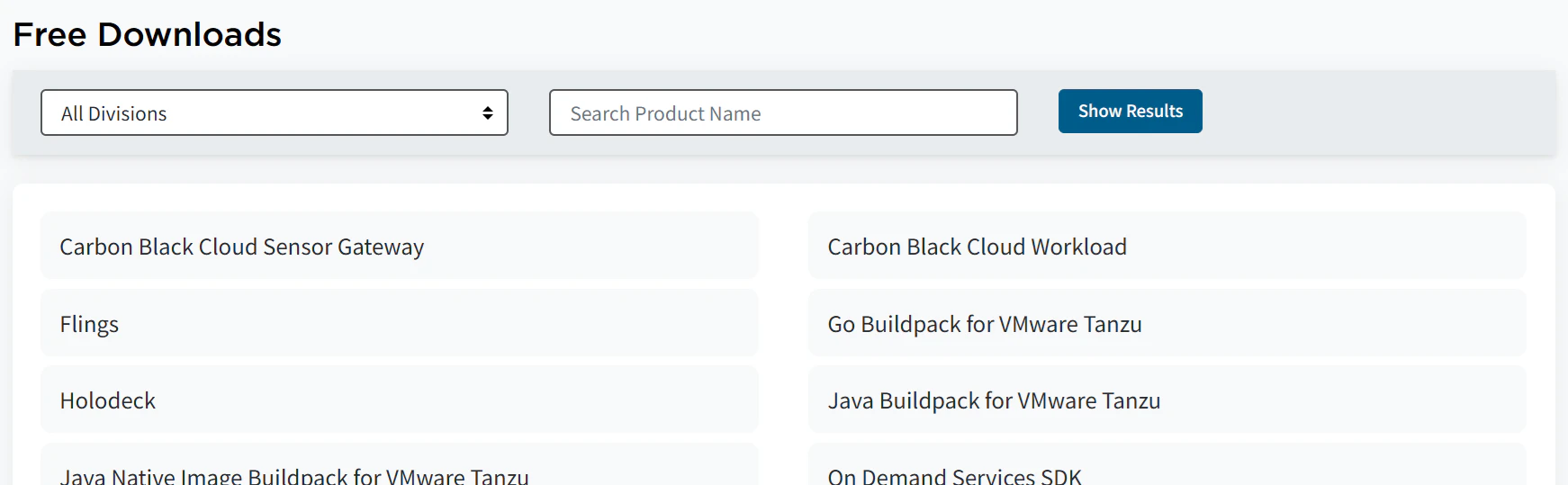Viewport: 1568px width, 485px height.
Task: Open Java Buildpack for VMware Tanzu
Action: click(994, 400)
